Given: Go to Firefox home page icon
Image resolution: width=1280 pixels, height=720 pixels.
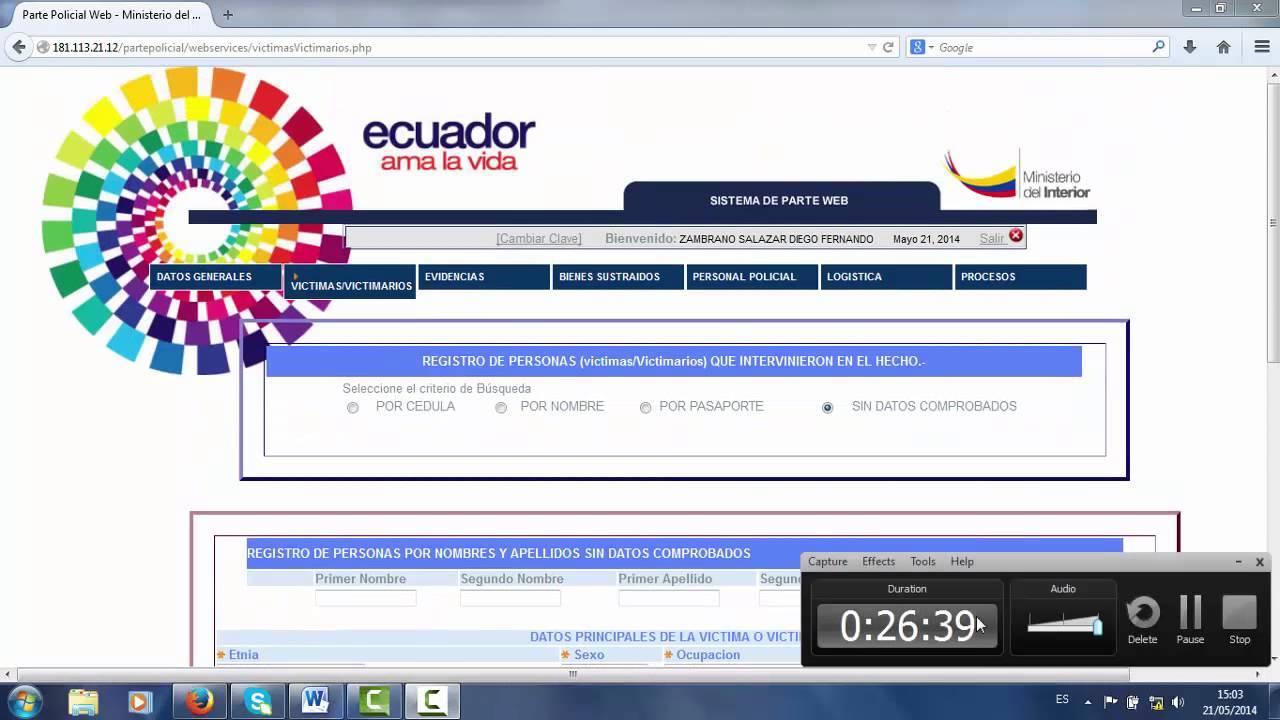Looking at the screenshot, I should [1223, 47].
